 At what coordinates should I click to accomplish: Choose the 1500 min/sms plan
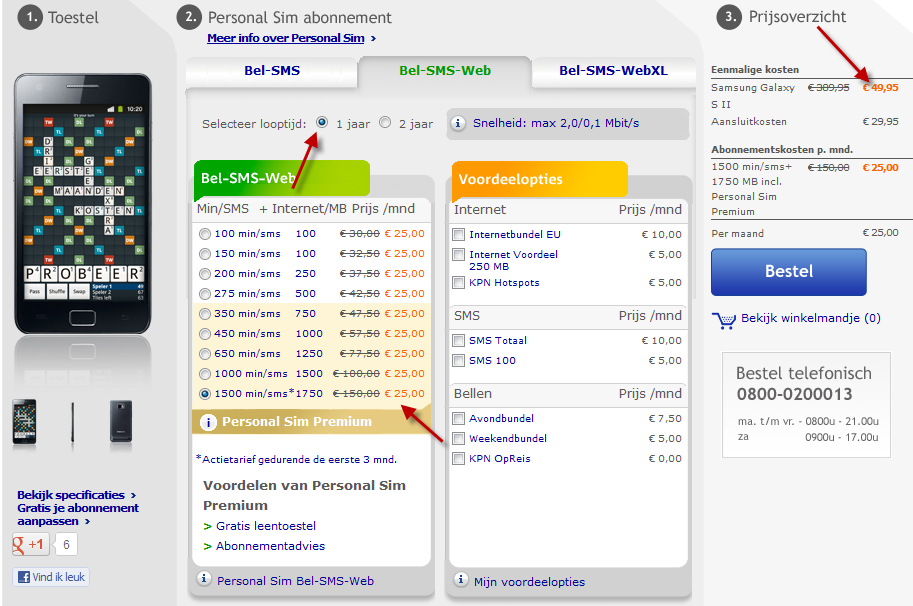204,394
